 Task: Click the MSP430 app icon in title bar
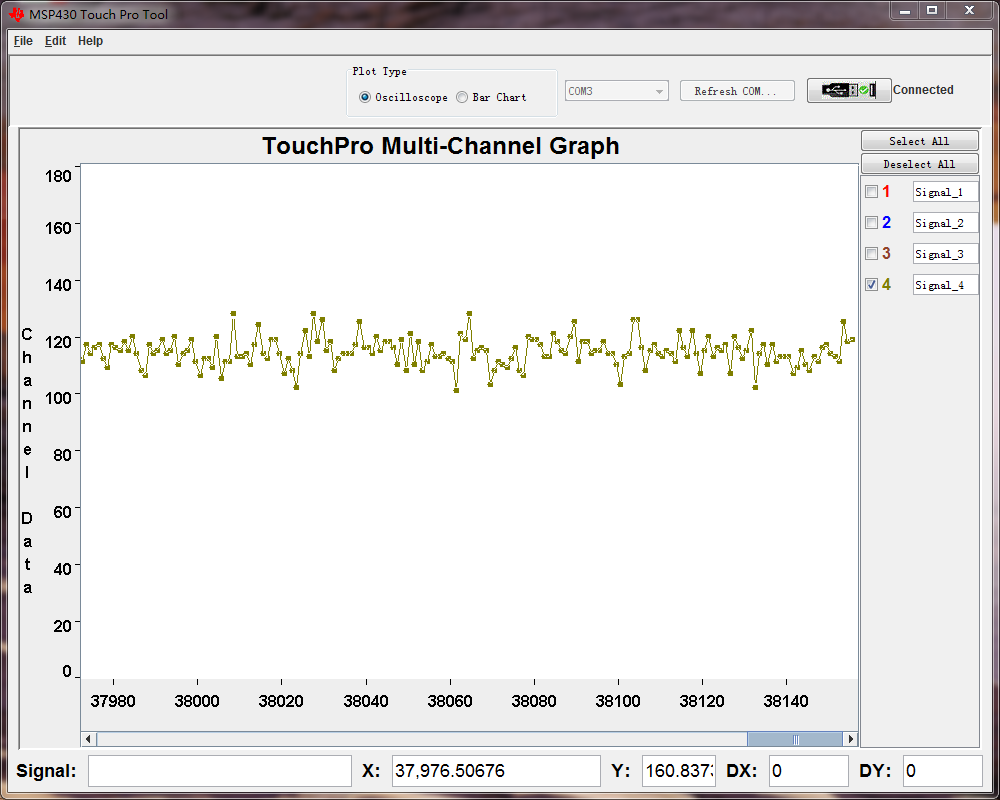click(17, 13)
